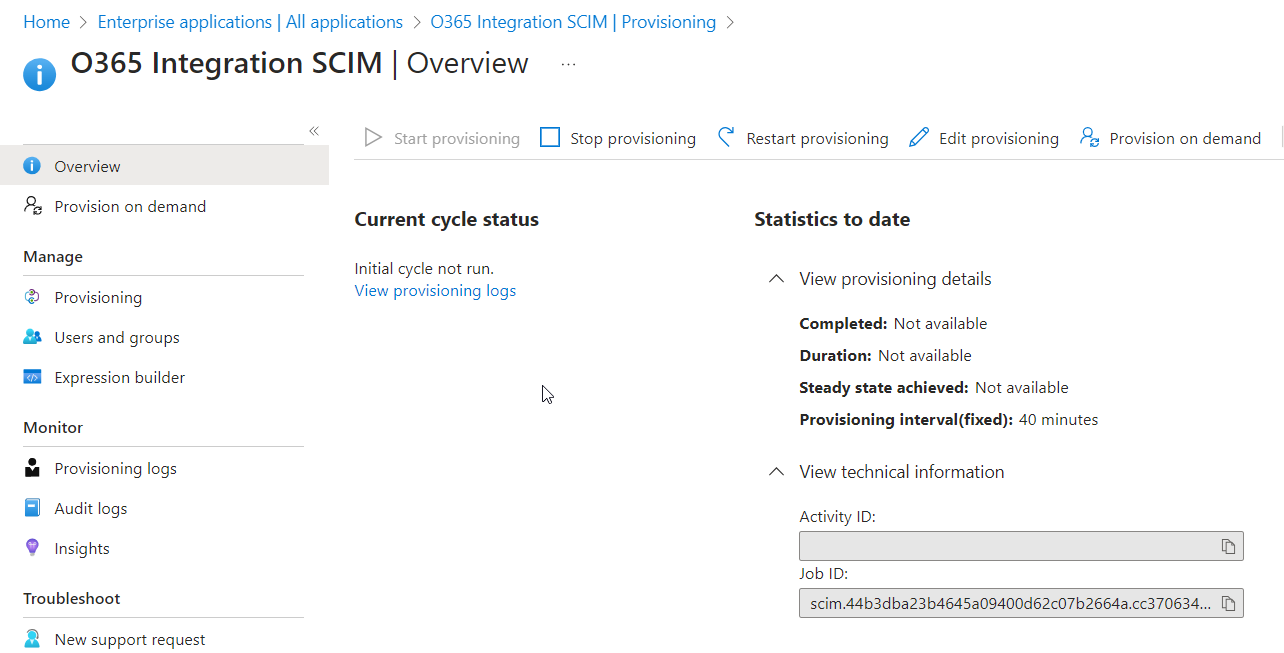Click the Insights lightbulb icon in sidebar
The height and width of the screenshot is (653, 1284).
(33, 548)
